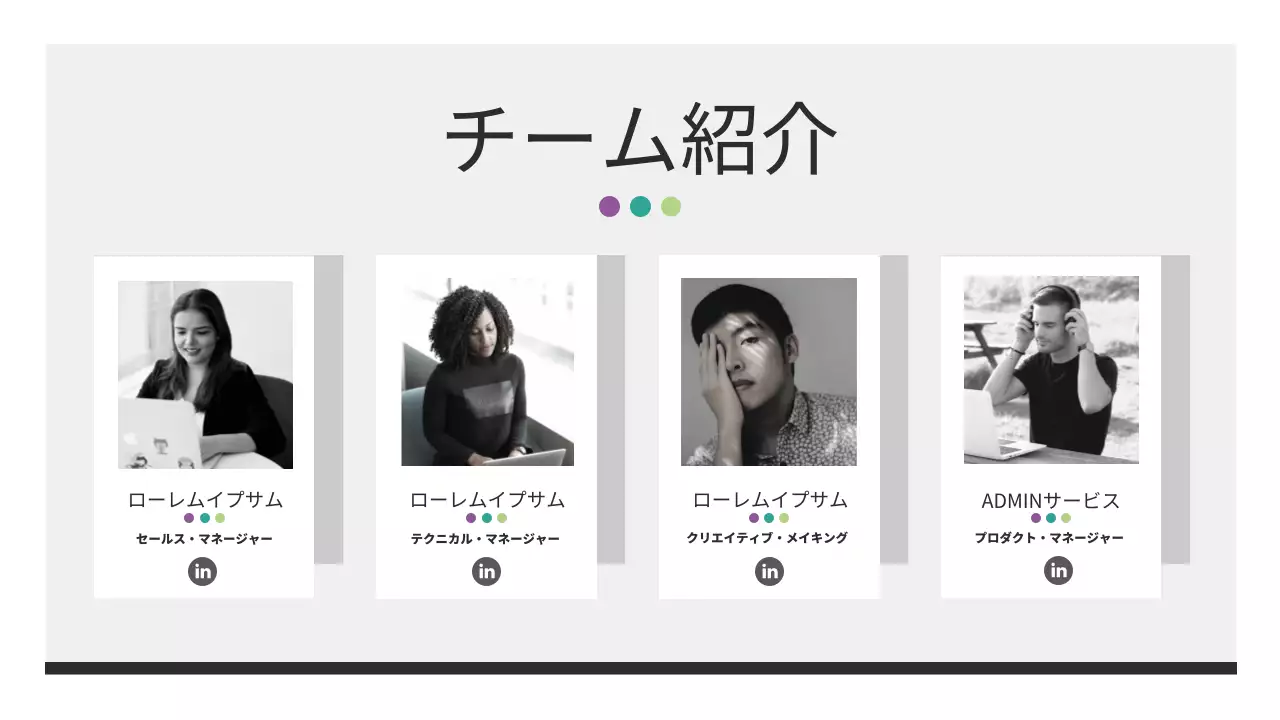Click the プロダクト・マネージャー job title
The height and width of the screenshot is (720, 1280).
pos(1049,538)
